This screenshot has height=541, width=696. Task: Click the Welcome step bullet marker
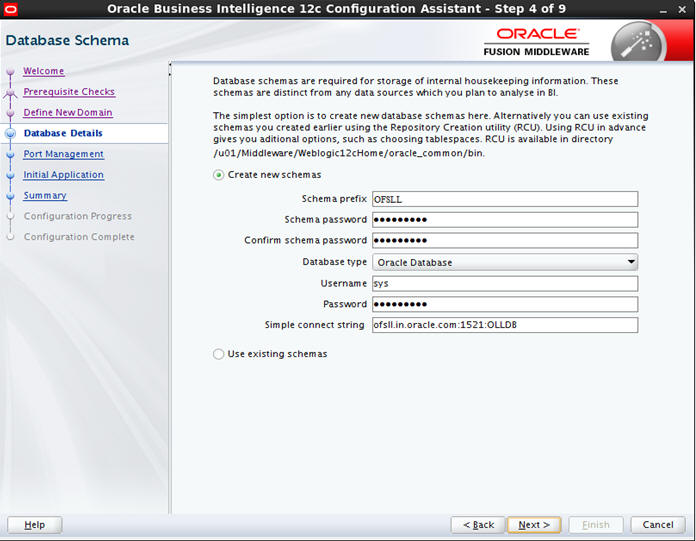[11, 71]
